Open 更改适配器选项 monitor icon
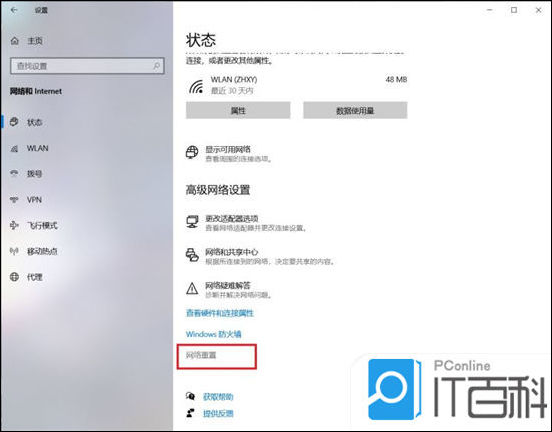The width and height of the screenshot is (552, 432). (192, 222)
